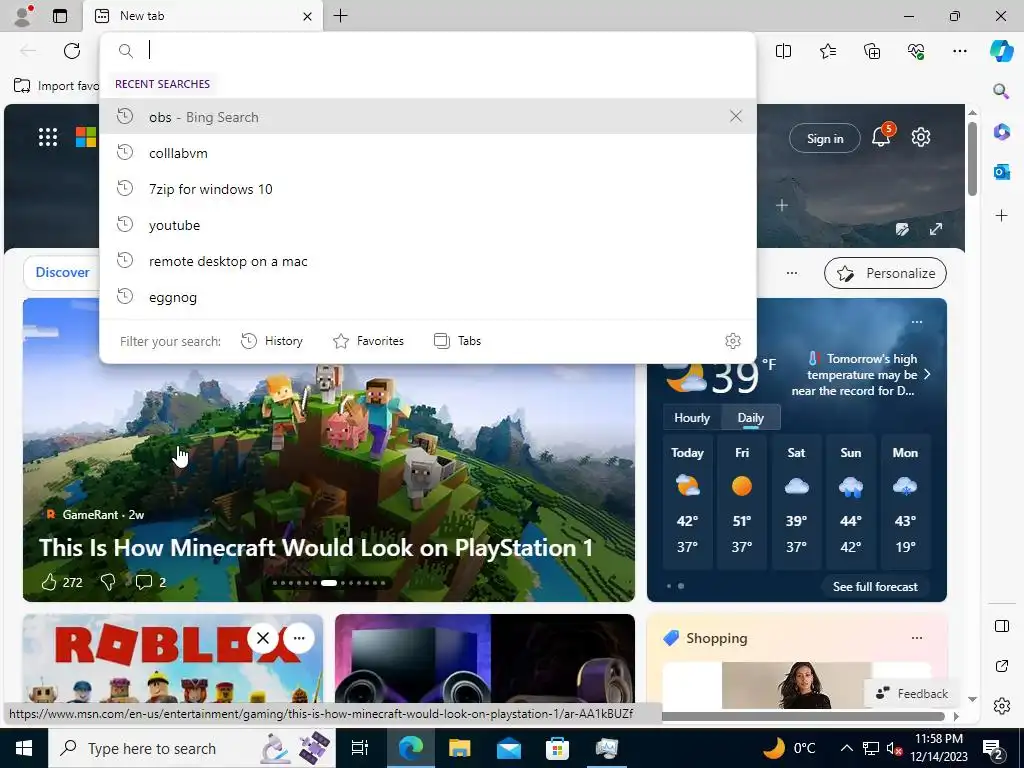The height and width of the screenshot is (768, 1024).
Task: Open the MSN app launcher grid
Action: tap(48, 137)
